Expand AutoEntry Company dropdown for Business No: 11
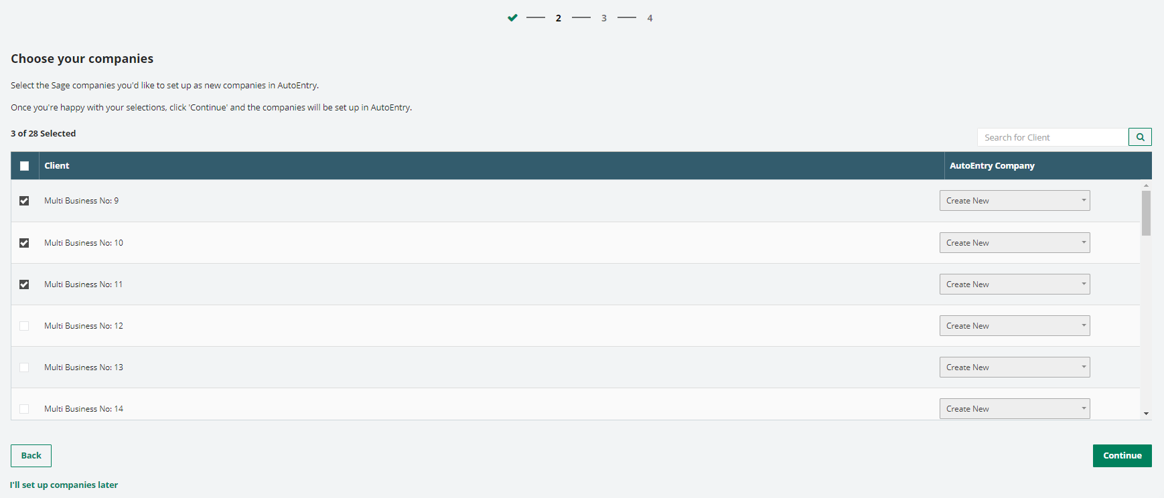 click(x=1014, y=285)
